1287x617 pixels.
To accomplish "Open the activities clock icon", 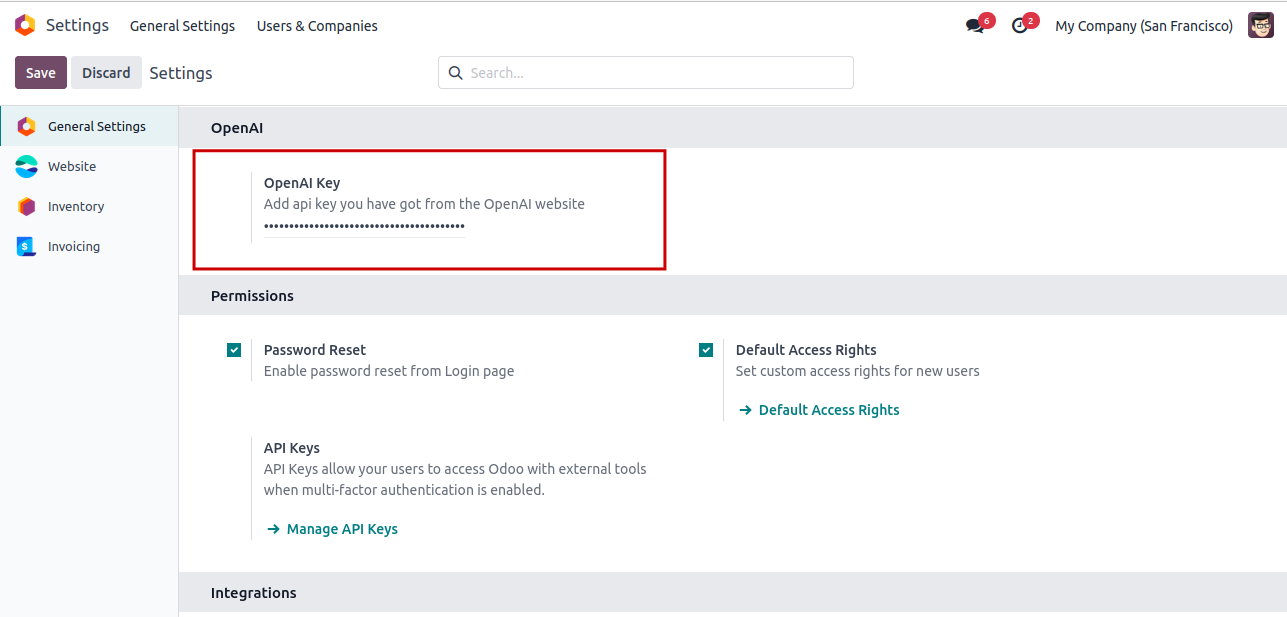I will [x=1020, y=26].
